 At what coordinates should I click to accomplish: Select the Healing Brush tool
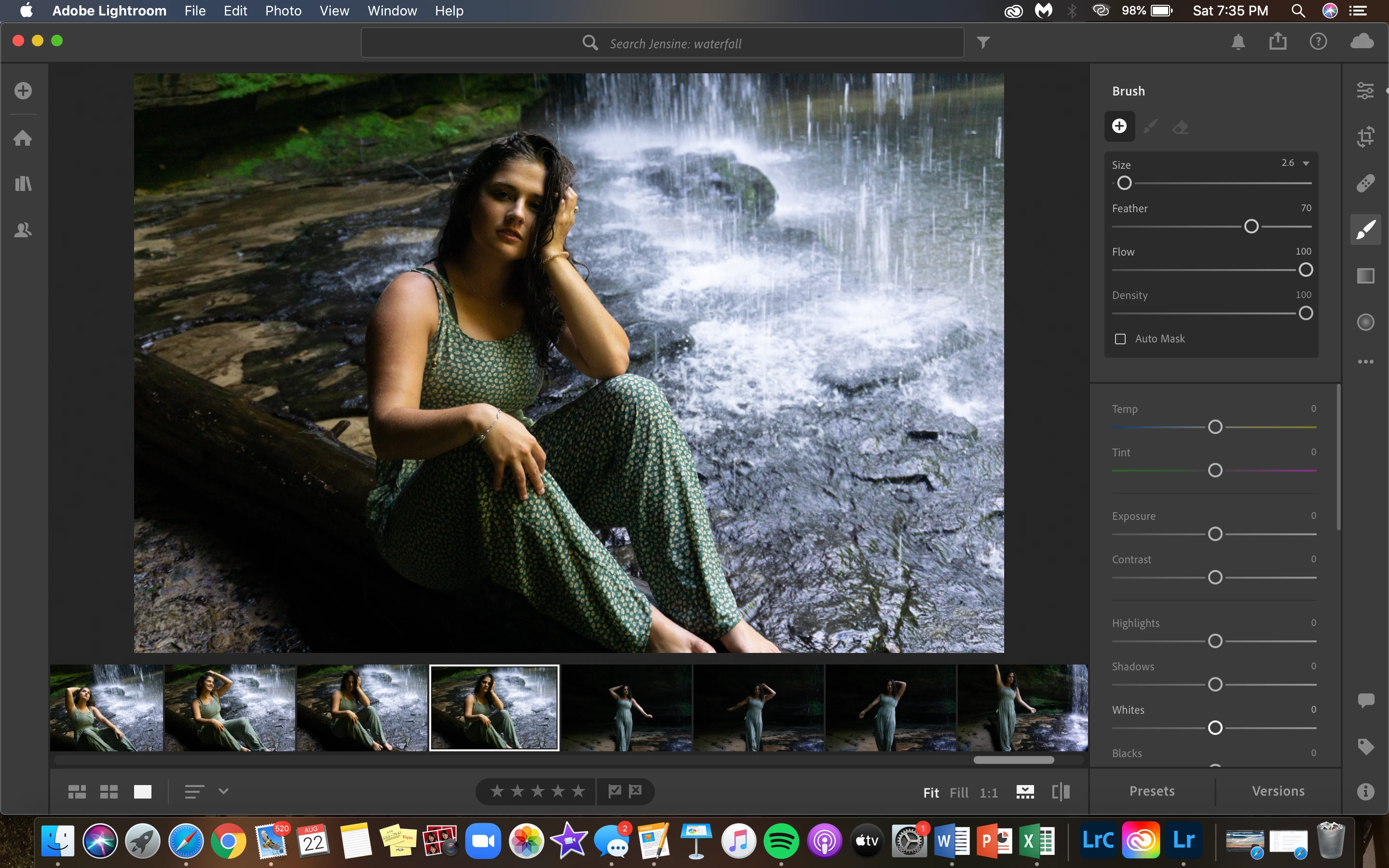pos(1365,183)
